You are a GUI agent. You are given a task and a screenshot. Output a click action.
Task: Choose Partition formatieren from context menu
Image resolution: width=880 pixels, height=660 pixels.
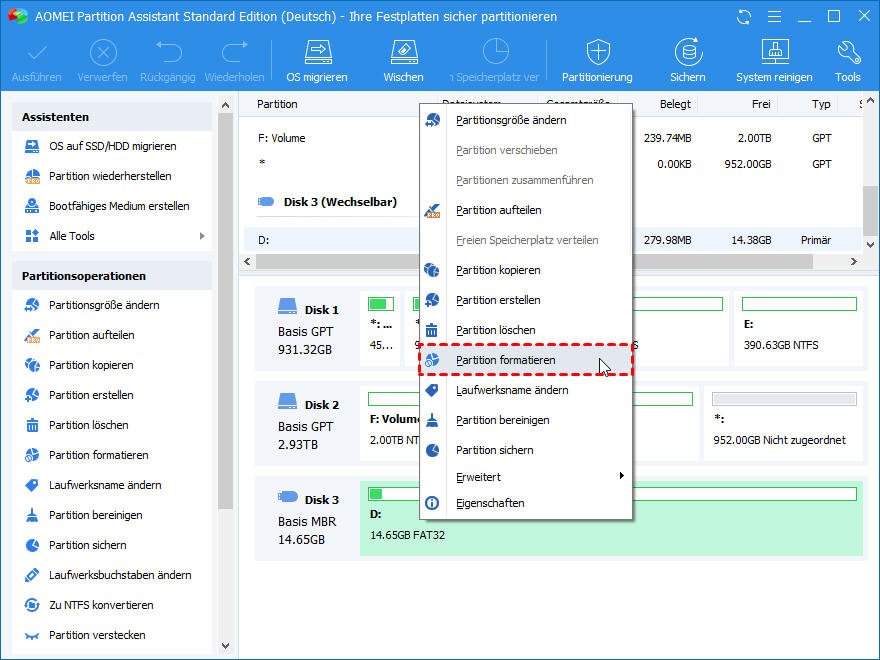click(x=505, y=360)
